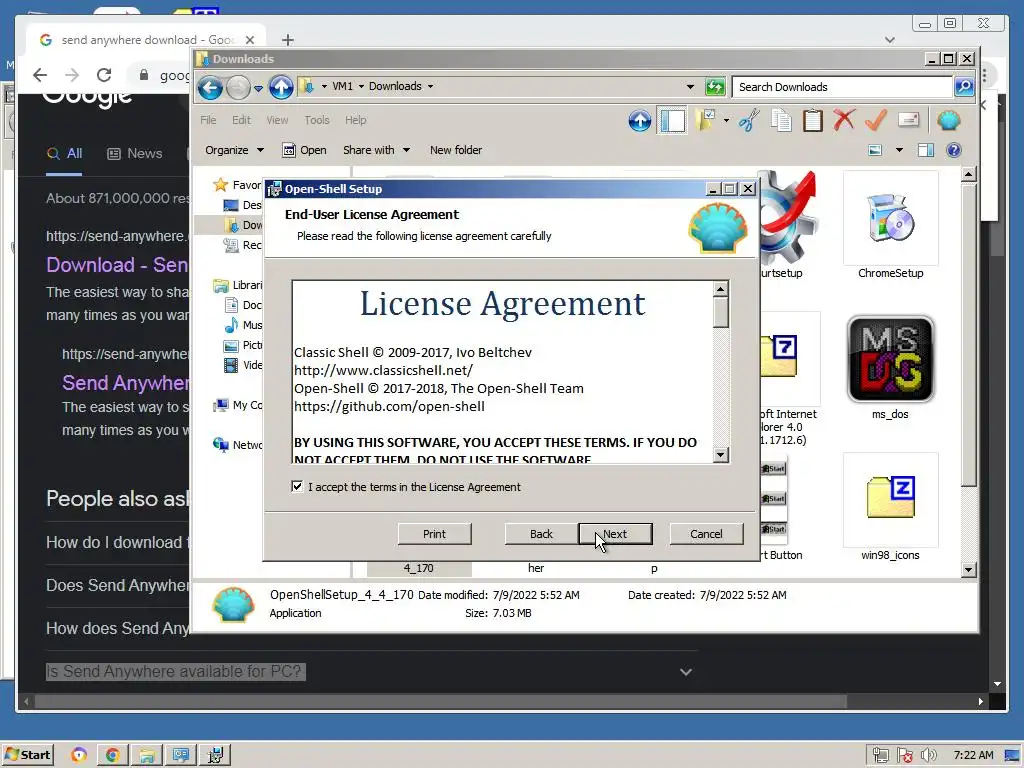Open Classic Explorer settings shell icon
This screenshot has height=768, width=1024.
tap(948, 121)
